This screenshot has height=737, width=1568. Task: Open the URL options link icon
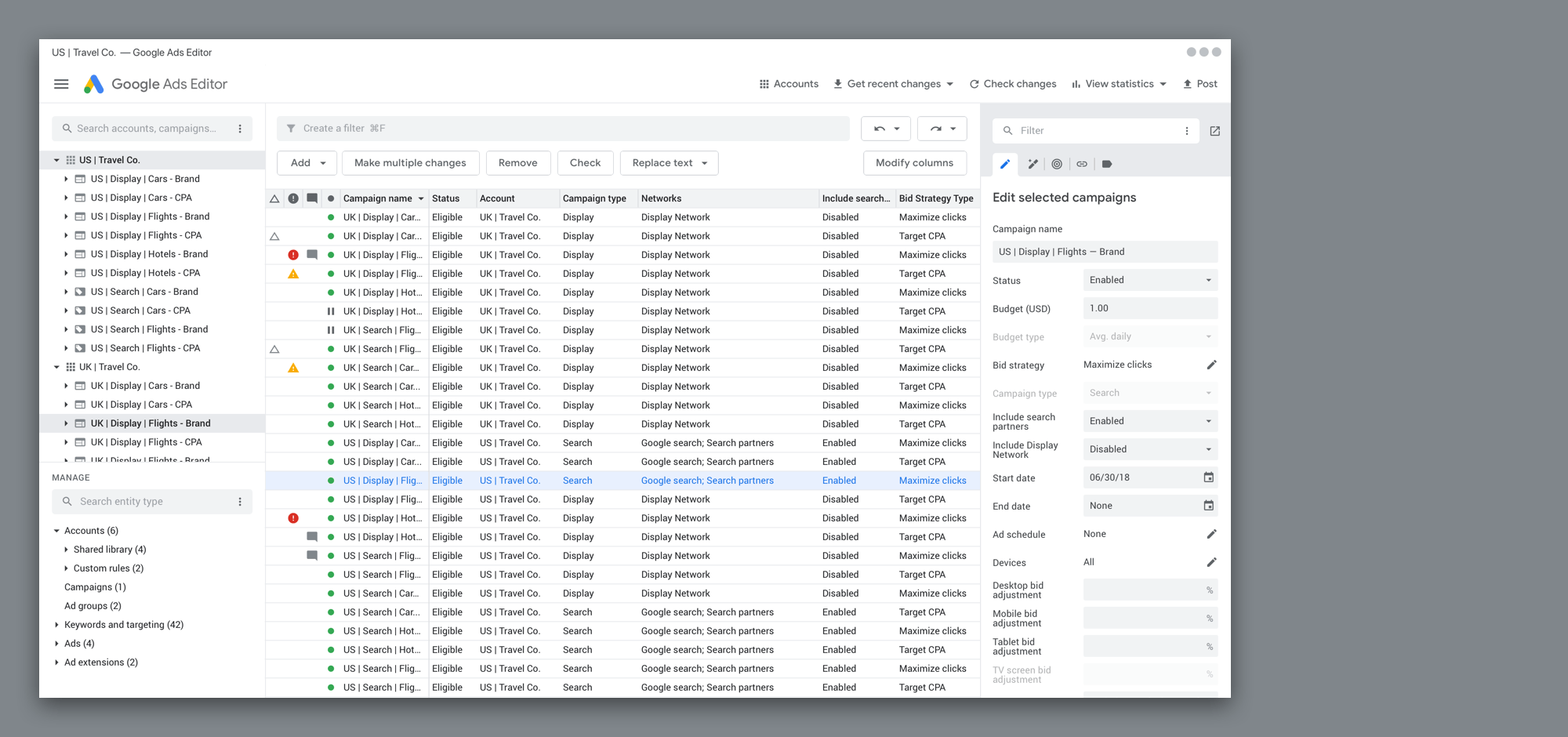(1082, 164)
